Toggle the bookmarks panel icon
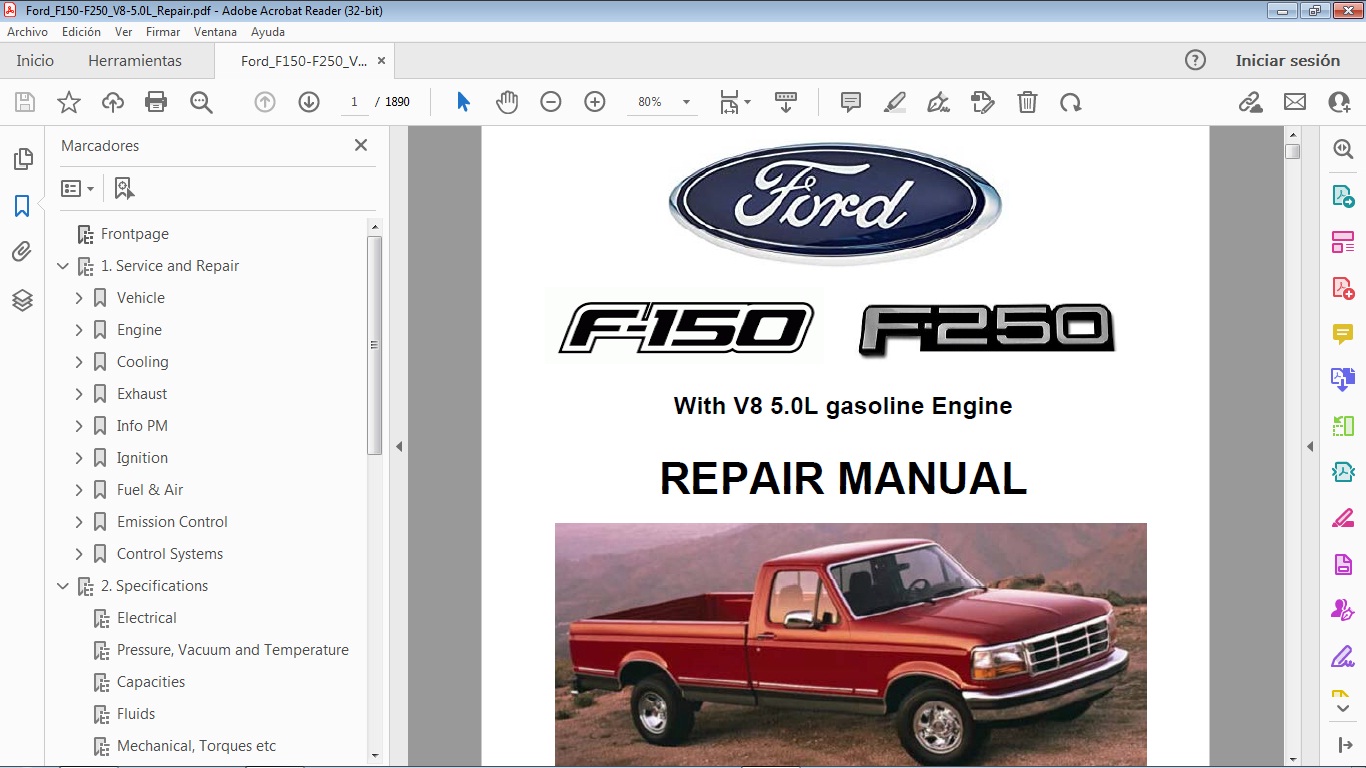1366x768 pixels. pos(22,206)
